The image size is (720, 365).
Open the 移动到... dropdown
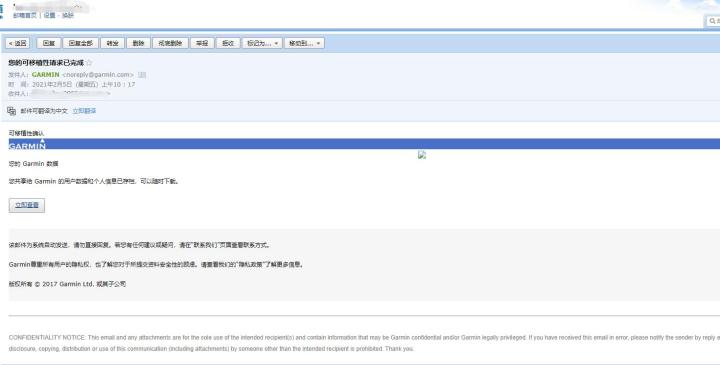pos(304,43)
